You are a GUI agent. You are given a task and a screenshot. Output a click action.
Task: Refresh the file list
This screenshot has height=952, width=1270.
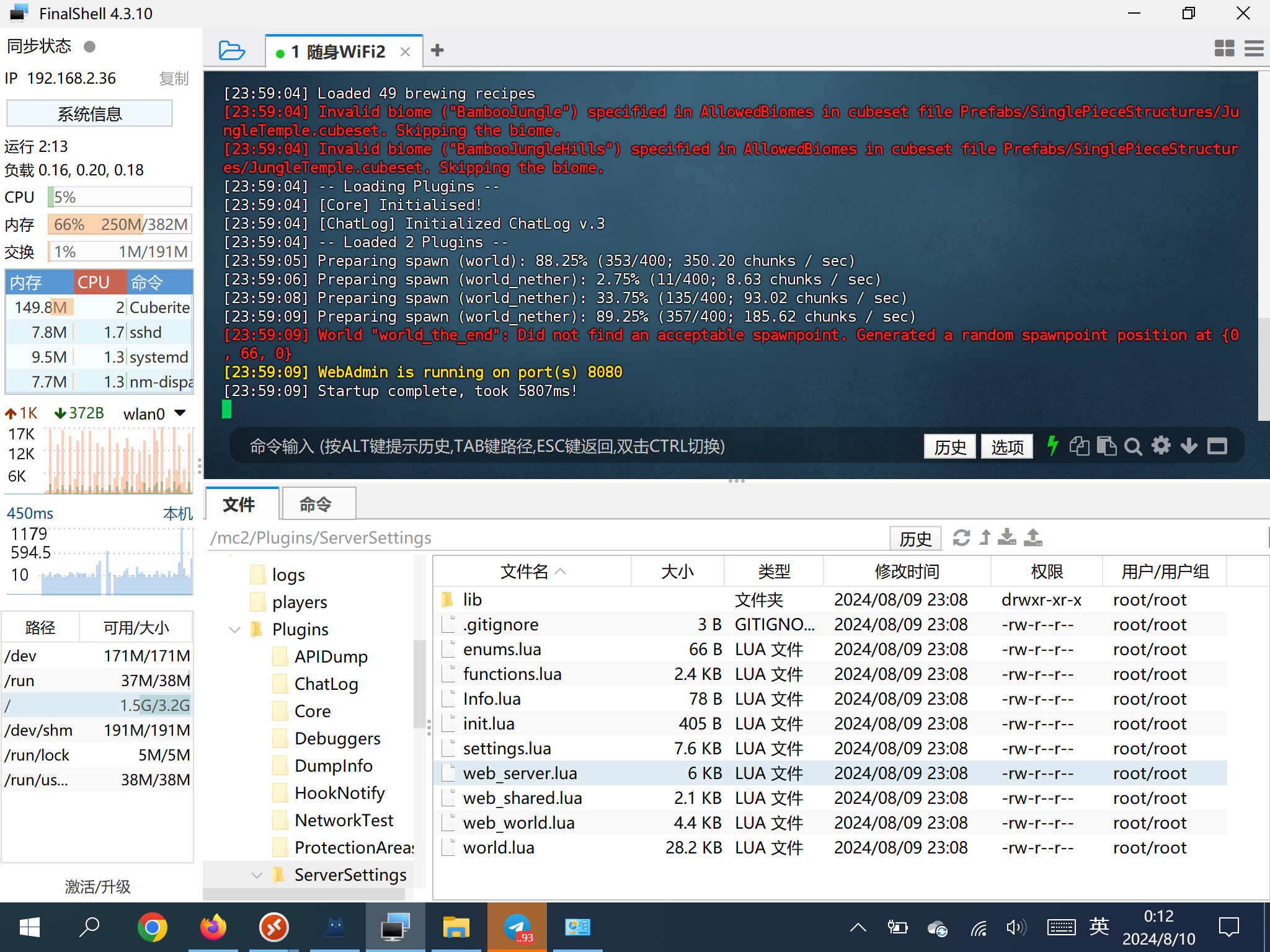[x=961, y=537]
